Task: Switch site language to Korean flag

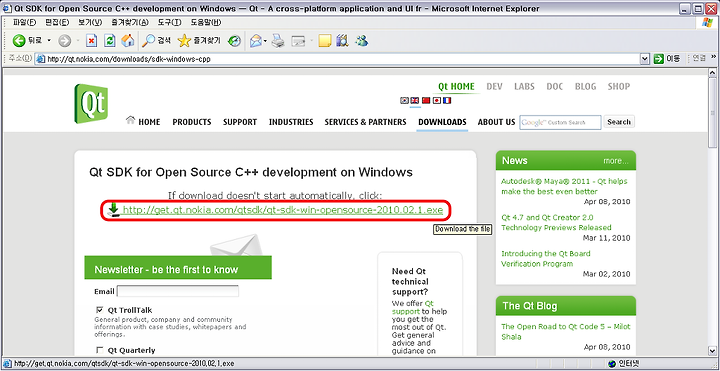Action: (x=404, y=100)
